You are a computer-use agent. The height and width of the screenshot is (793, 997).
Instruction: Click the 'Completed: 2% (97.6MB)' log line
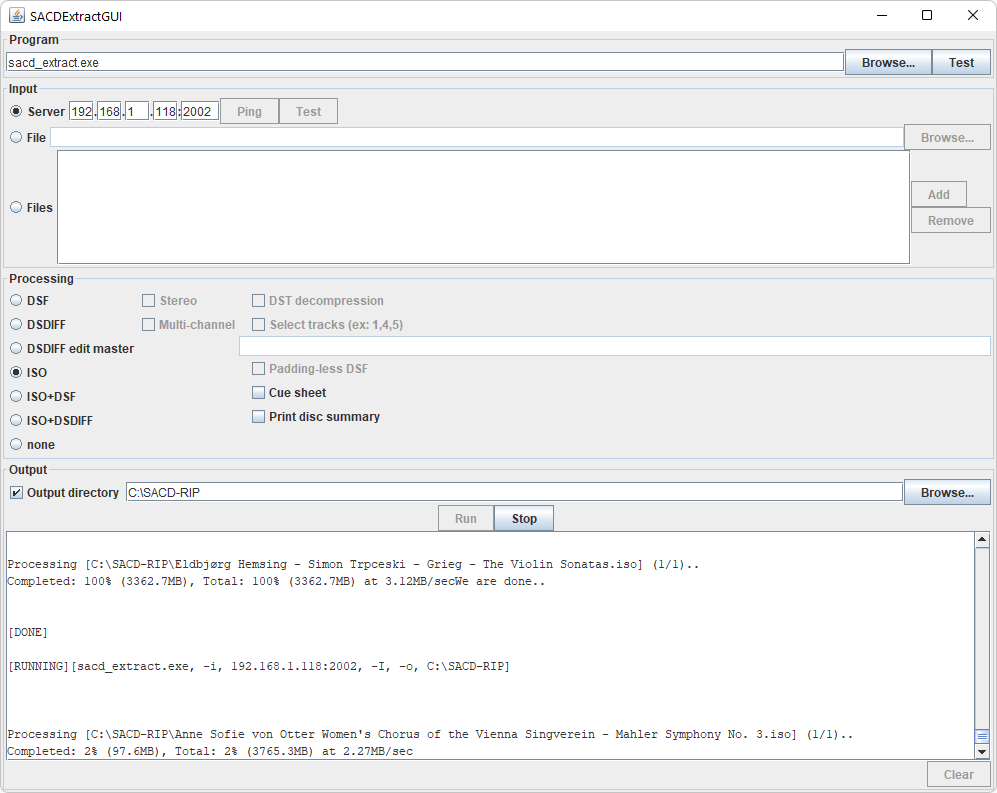pyautogui.click(x=210, y=751)
